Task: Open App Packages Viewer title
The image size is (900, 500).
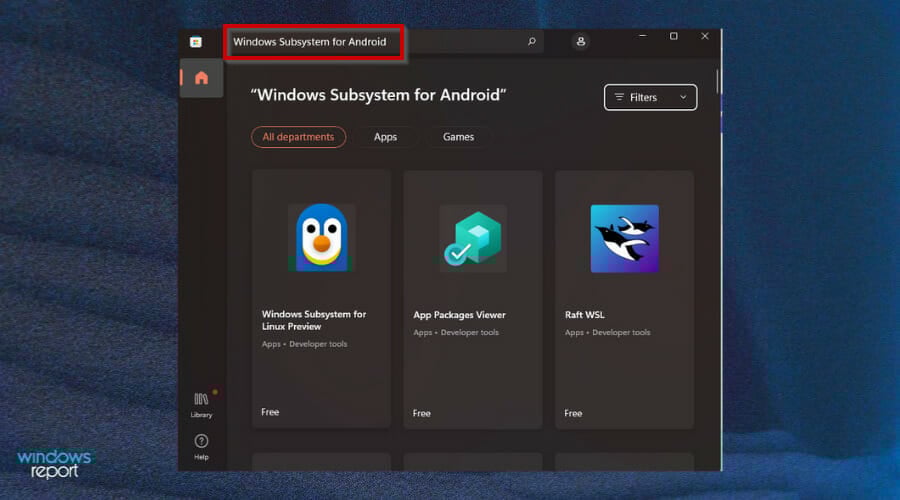Action: pyautogui.click(x=459, y=315)
